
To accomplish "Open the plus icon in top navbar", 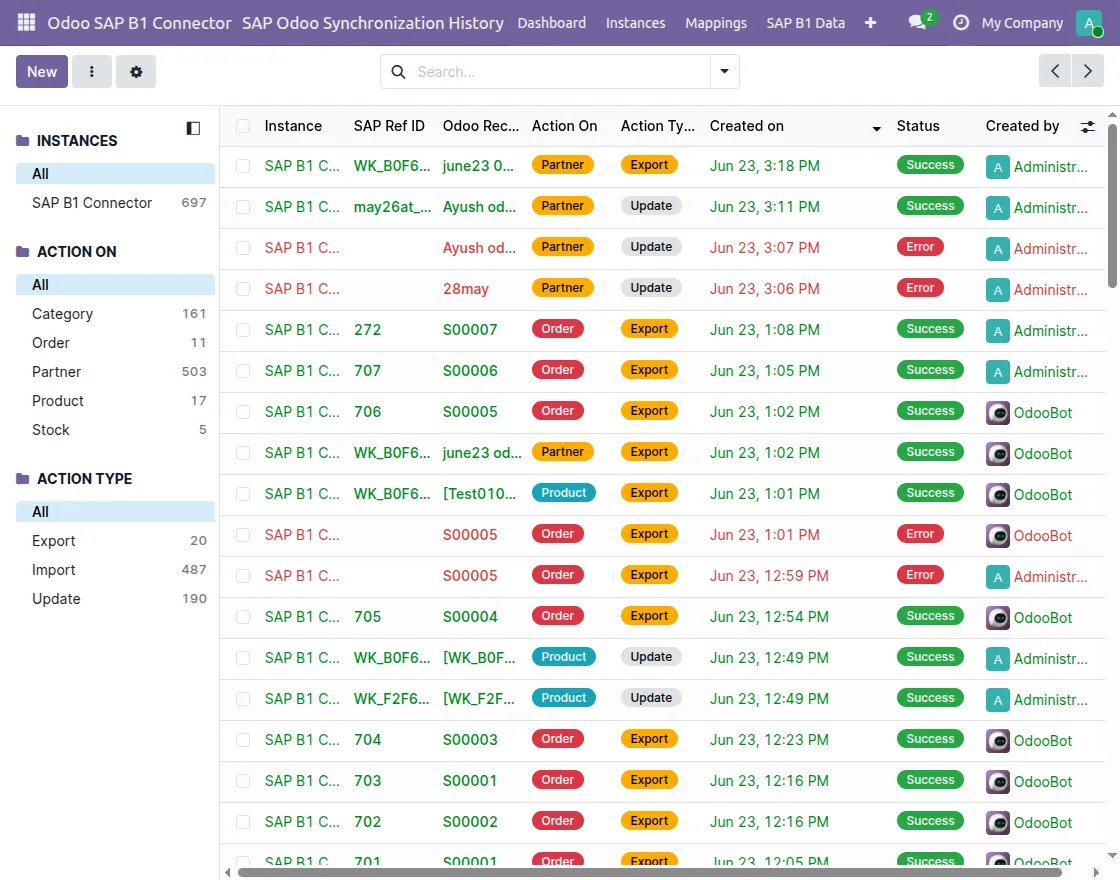I will point(870,23).
